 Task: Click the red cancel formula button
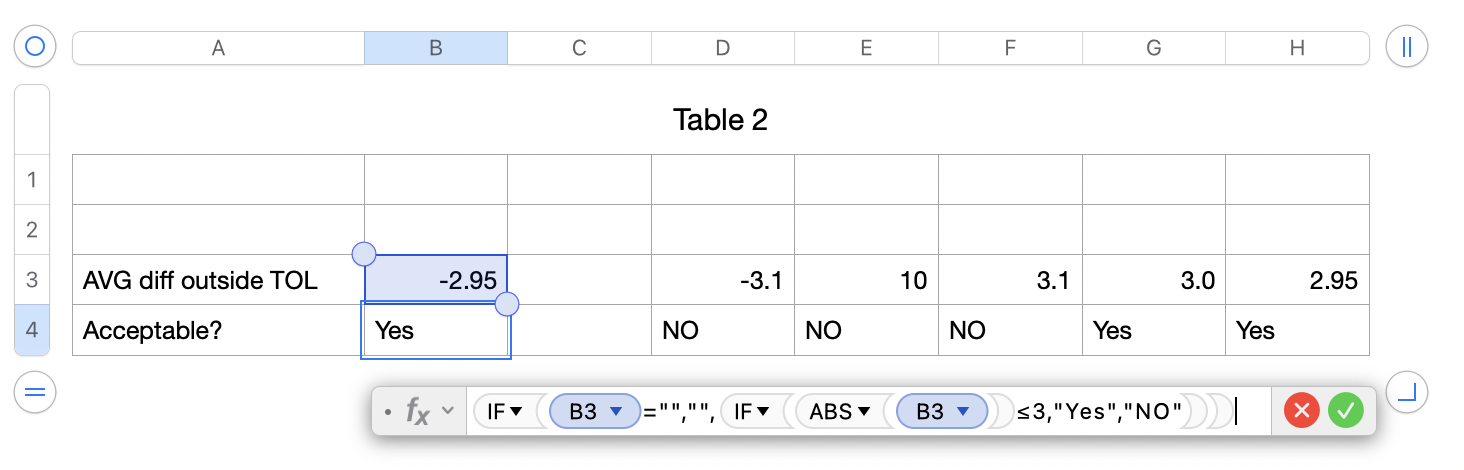pyautogui.click(x=1301, y=410)
